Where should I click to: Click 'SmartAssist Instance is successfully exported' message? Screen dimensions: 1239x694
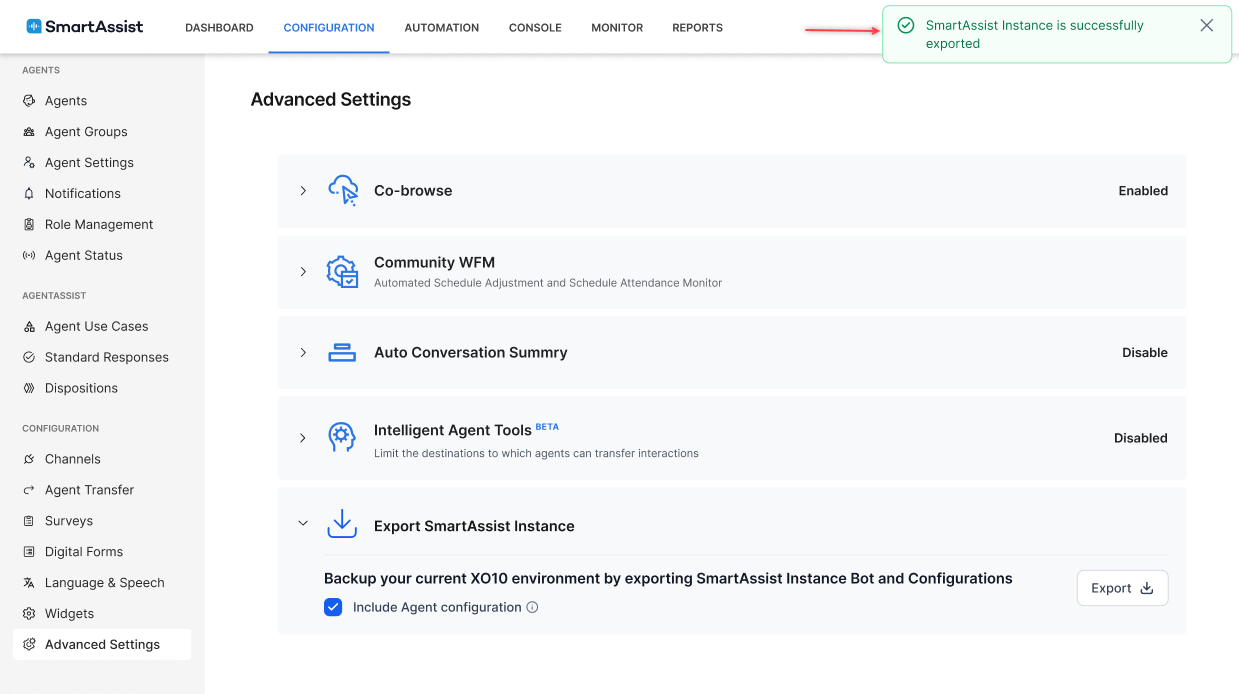tap(1035, 35)
